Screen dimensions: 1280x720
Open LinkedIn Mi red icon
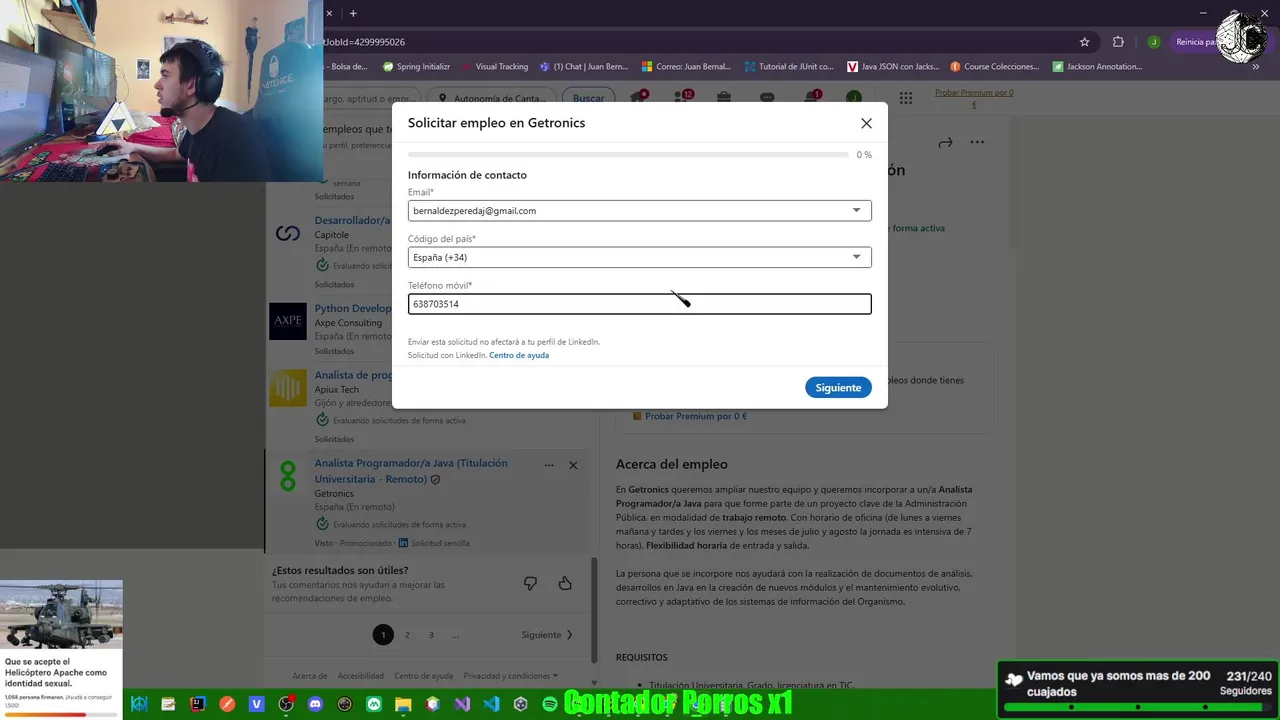pos(683,97)
